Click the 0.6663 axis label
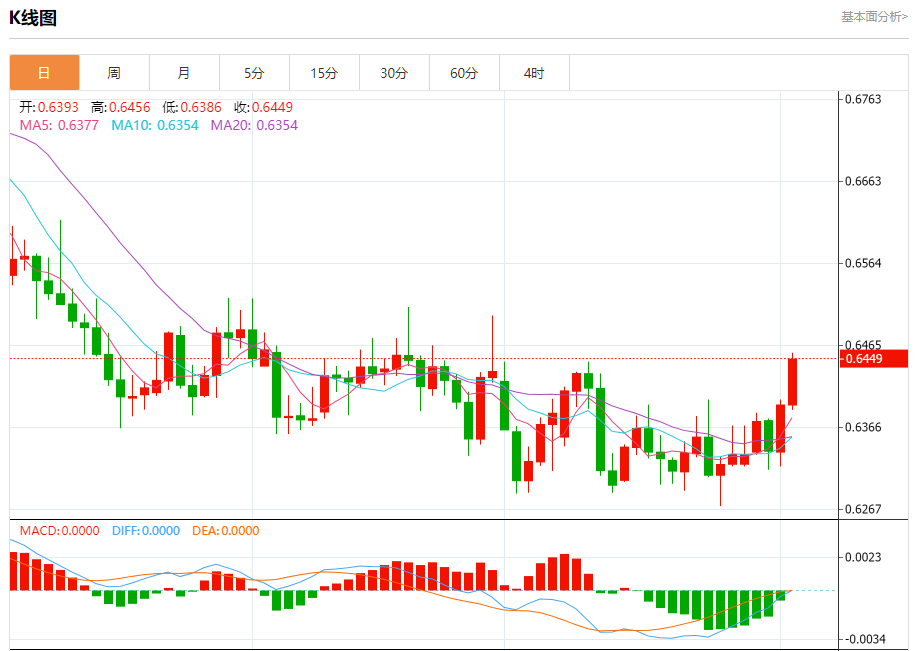The image size is (915, 651). pos(863,181)
